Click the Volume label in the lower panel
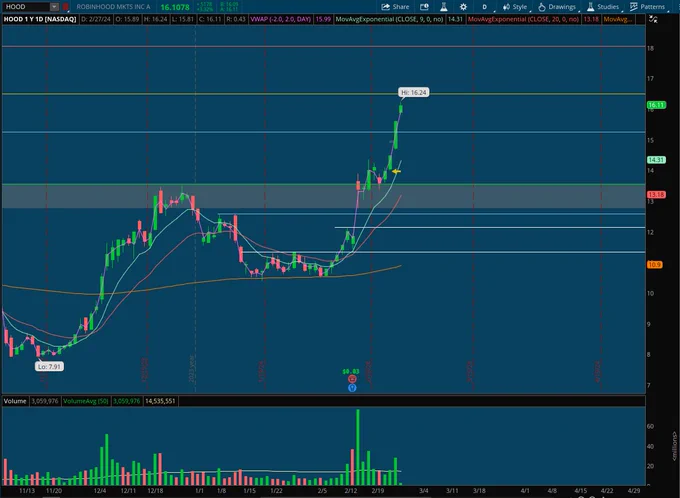This screenshot has width=680, height=498. 15,401
